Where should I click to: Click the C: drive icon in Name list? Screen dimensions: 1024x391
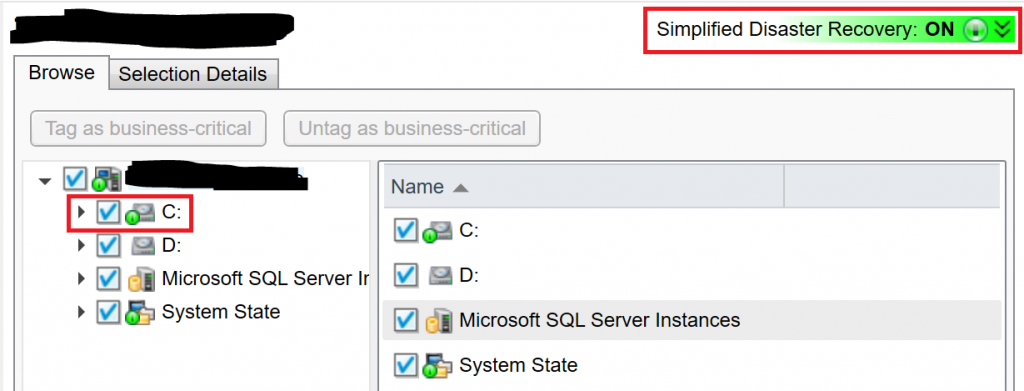[438, 231]
